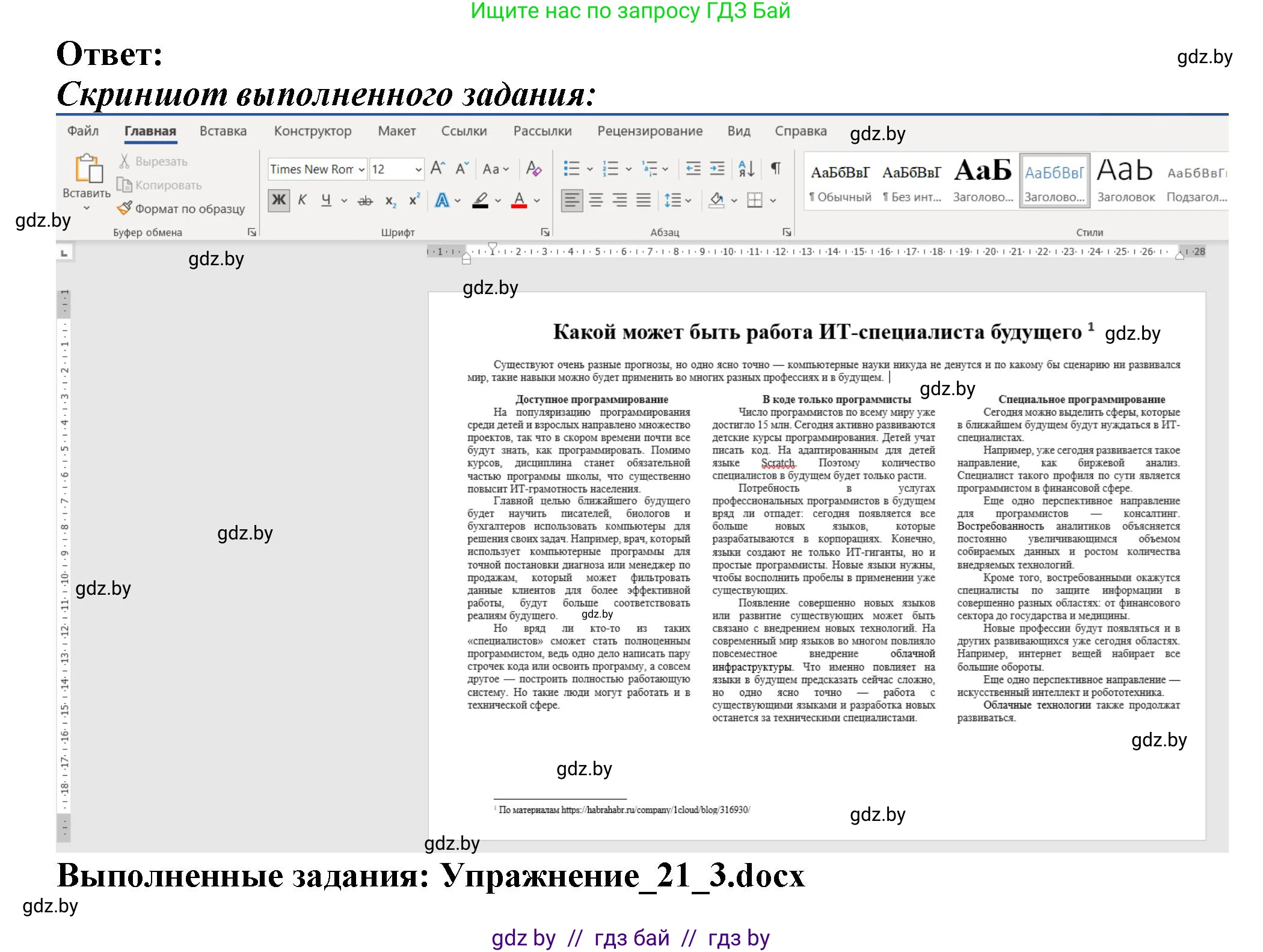Toggle paragraph marks with the ¶ icon
This screenshot has height=952, width=1263.
tap(775, 169)
